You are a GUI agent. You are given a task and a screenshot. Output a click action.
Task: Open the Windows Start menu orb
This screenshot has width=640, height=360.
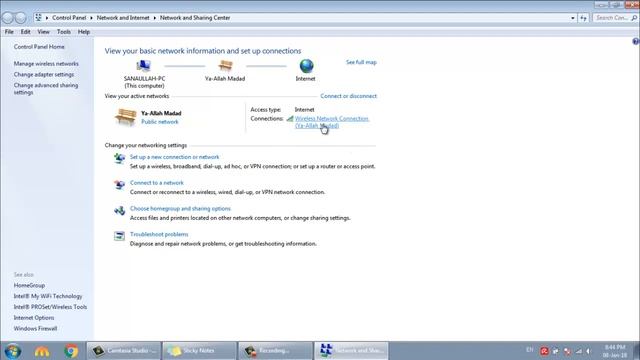[13, 351]
